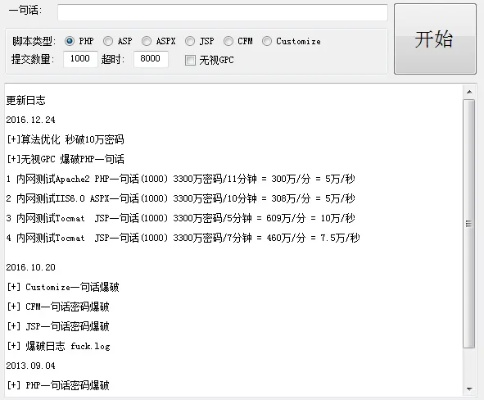The height and width of the screenshot is (400, 484).
Task: Click the 提交数量 label
Action: tap(32, 59)
